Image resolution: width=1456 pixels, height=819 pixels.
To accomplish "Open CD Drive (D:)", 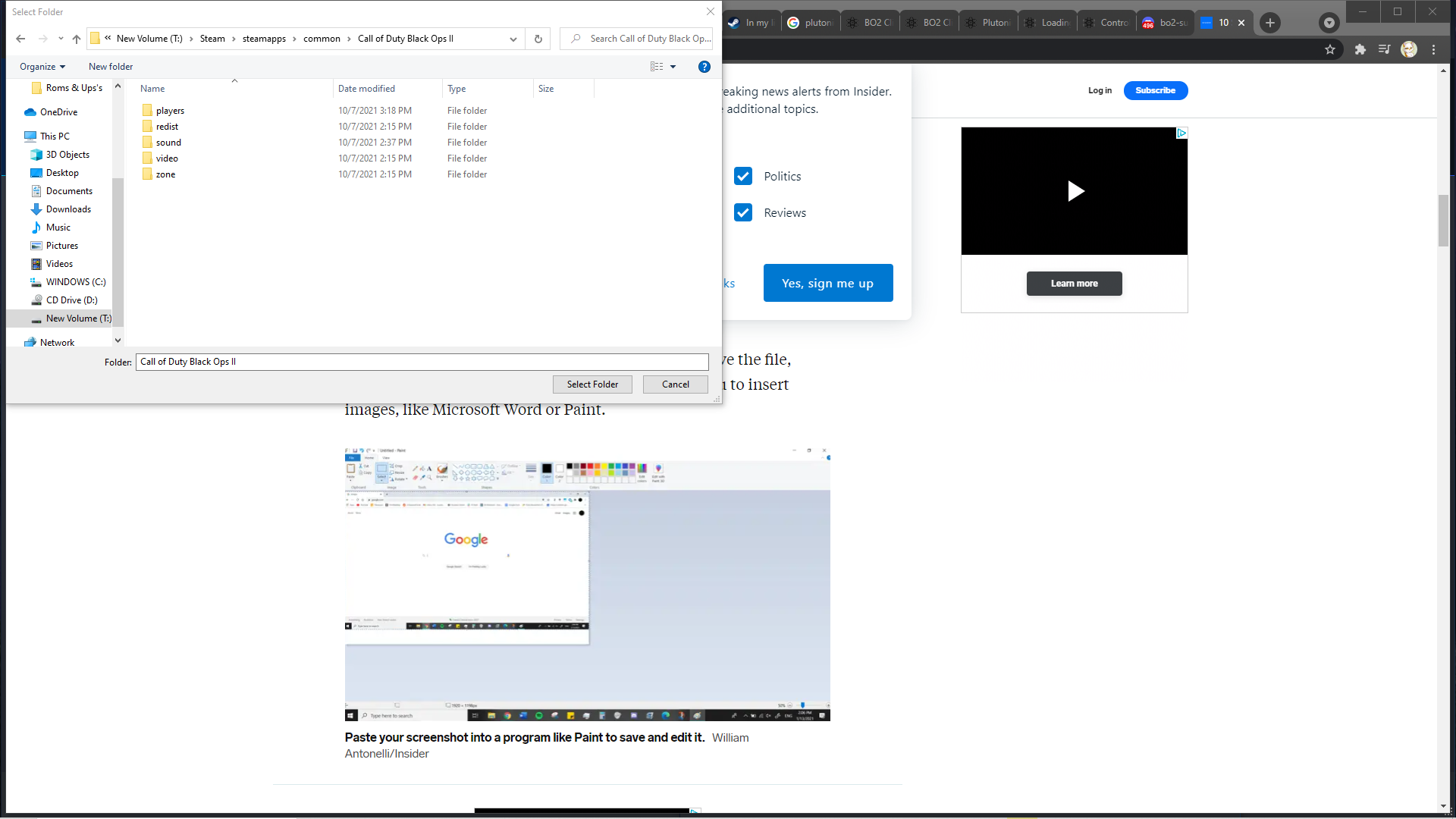I will pyautogui.click(x=71, y=300).
